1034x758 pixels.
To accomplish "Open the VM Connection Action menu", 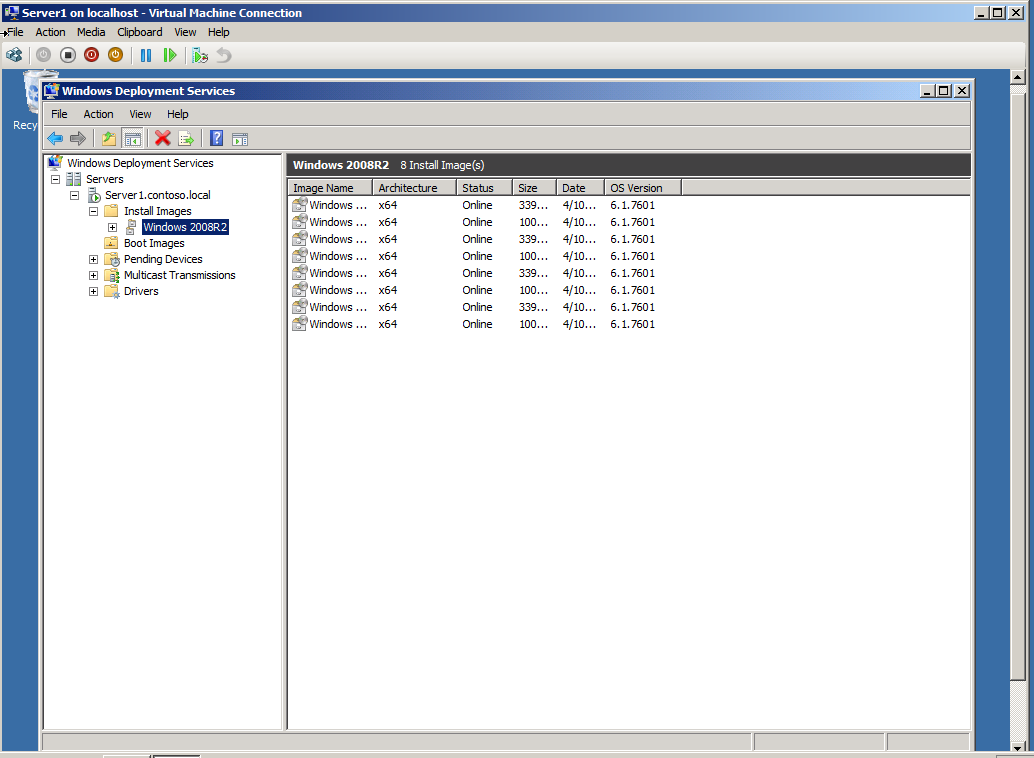I will pyautogui.click(x=50, y=32).
